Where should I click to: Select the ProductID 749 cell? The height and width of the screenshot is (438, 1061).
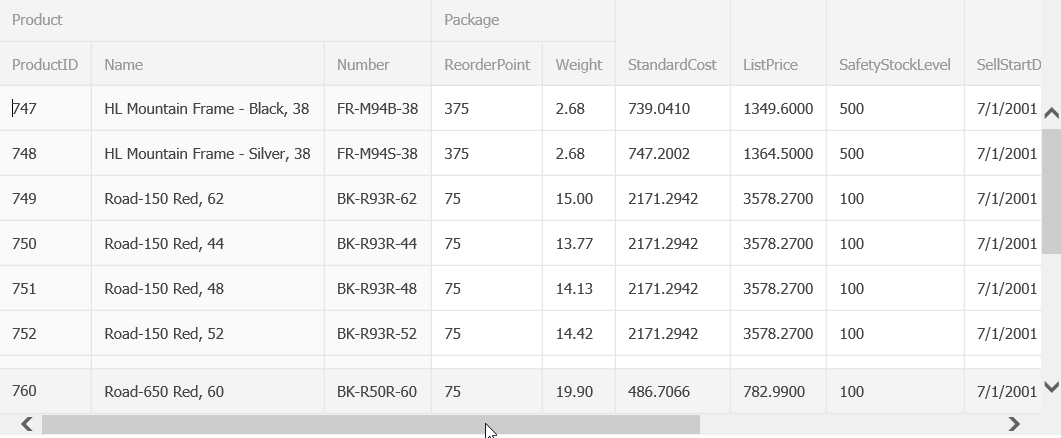pyautogui.click(x=45, y=199)
